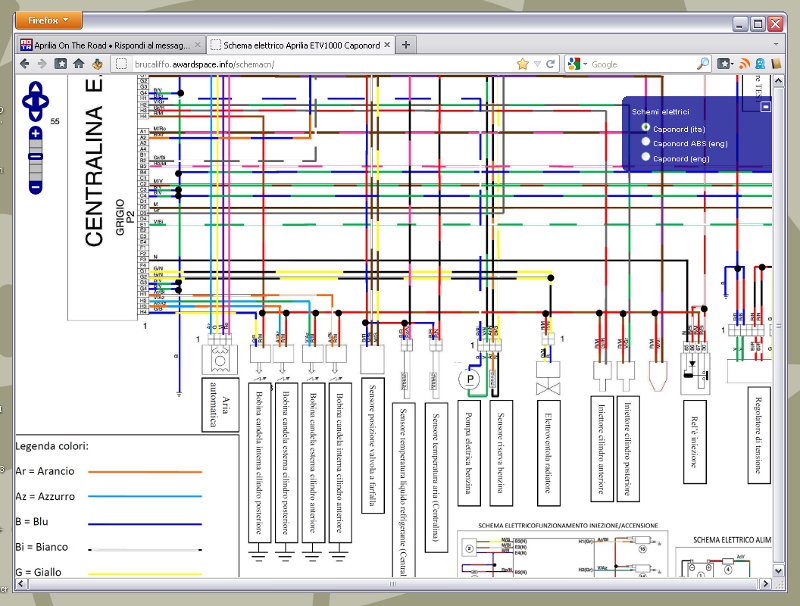Focus the Google search box

click(x=642, y=64)
